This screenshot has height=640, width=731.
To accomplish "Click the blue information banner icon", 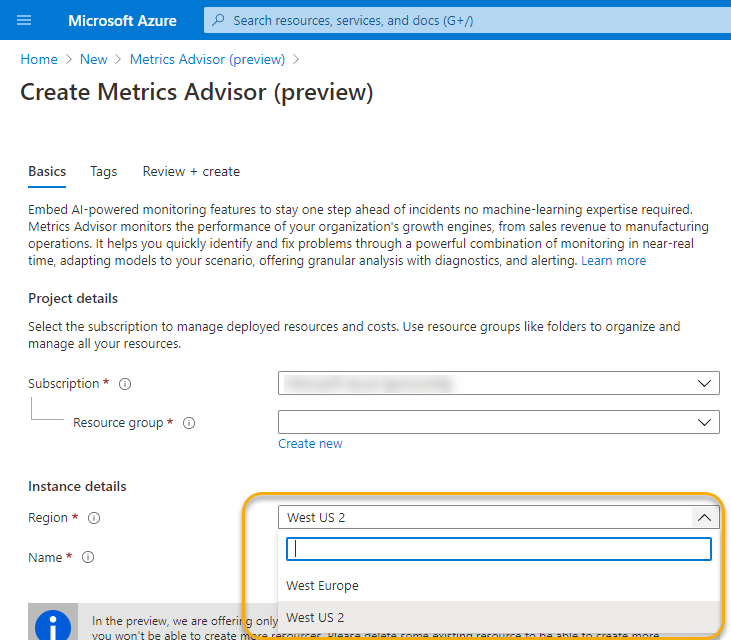I will [x=53, y=625].
